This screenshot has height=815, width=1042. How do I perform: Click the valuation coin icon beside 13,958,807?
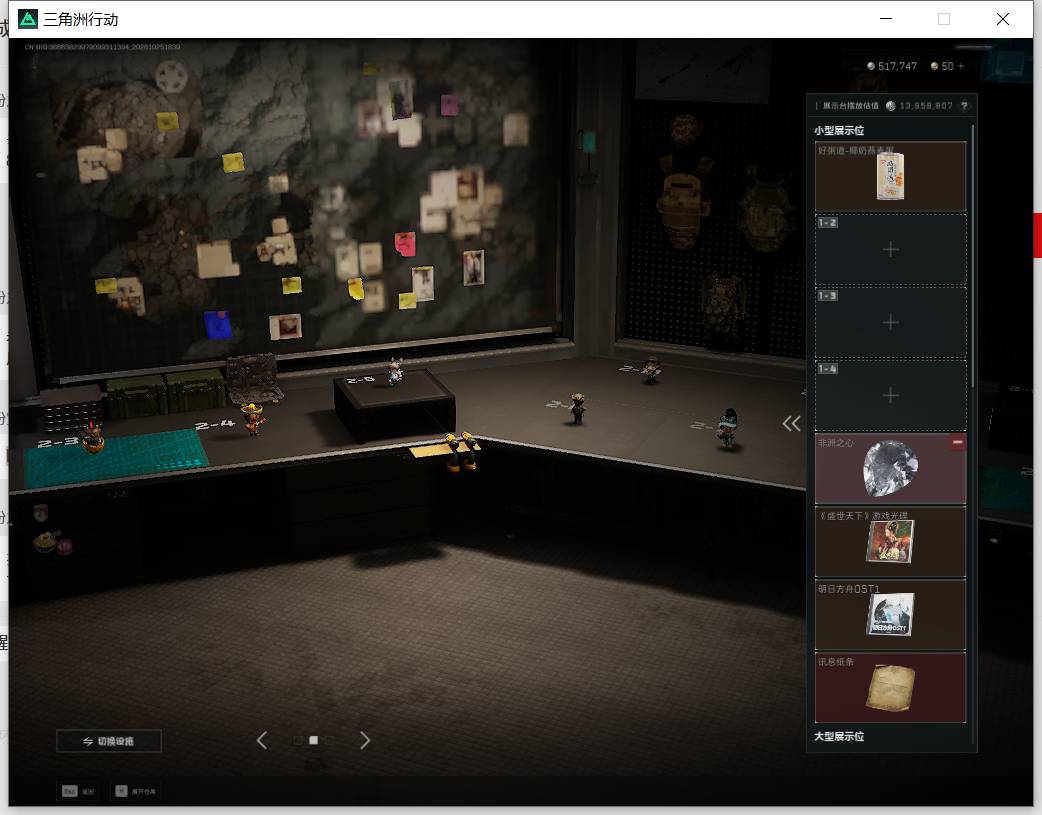890,106
